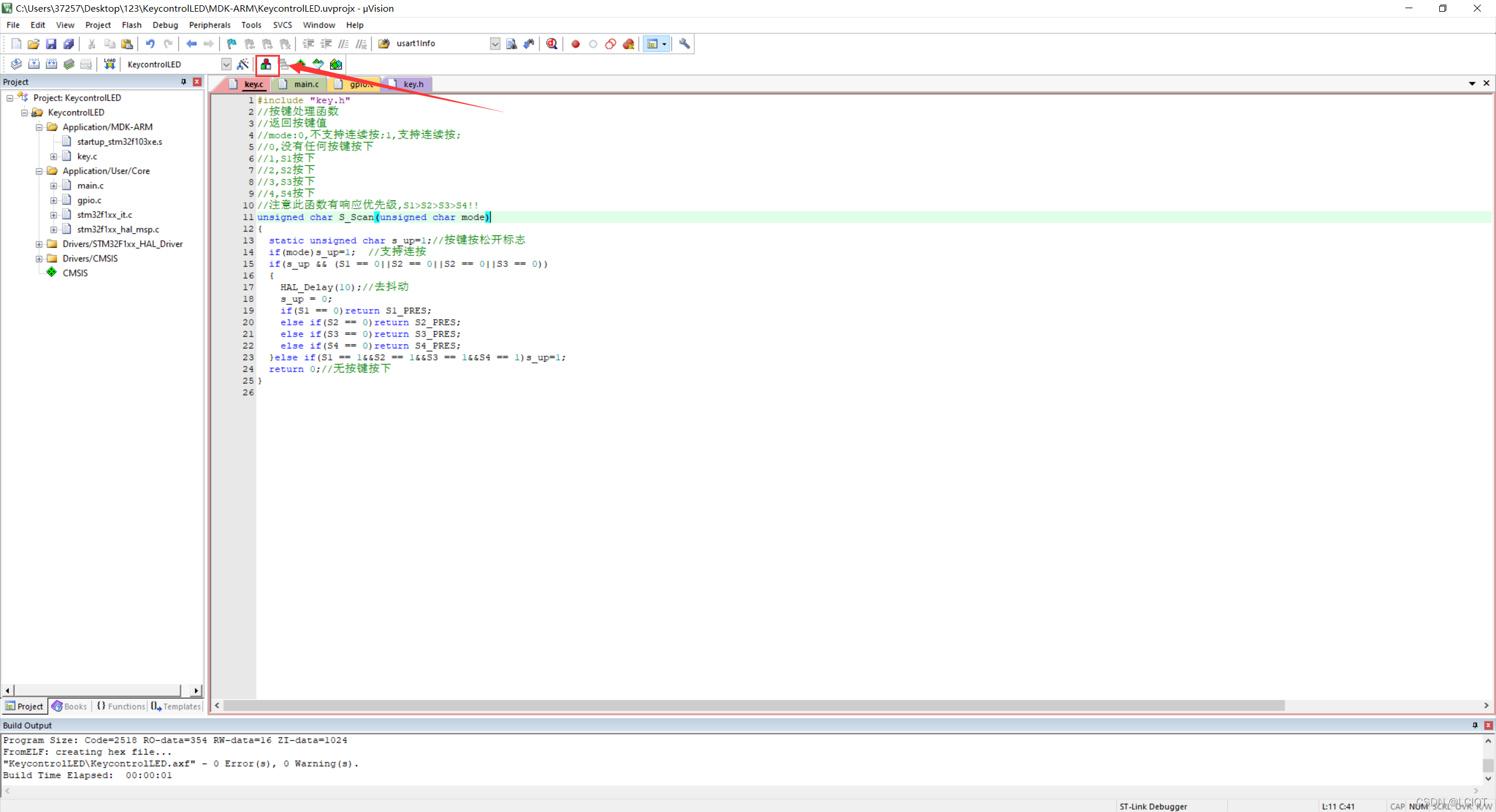Click the Save All icon
The height and width of the screenshot is (812, 1496).
pos(69,44)
